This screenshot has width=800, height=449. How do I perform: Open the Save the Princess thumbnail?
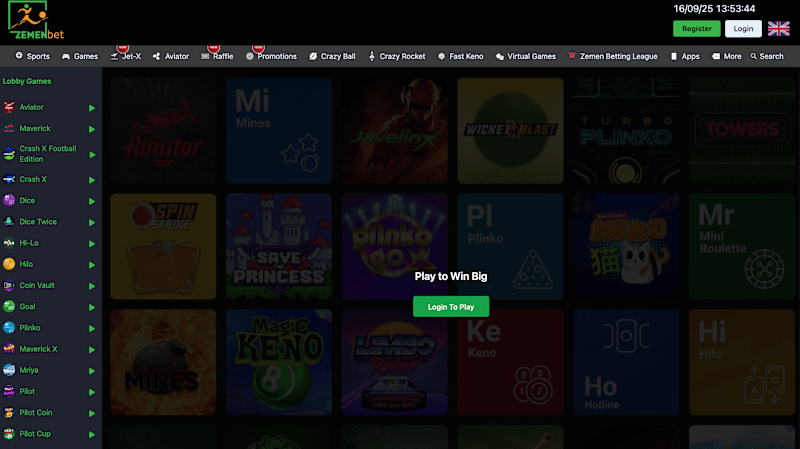[279, 246]
